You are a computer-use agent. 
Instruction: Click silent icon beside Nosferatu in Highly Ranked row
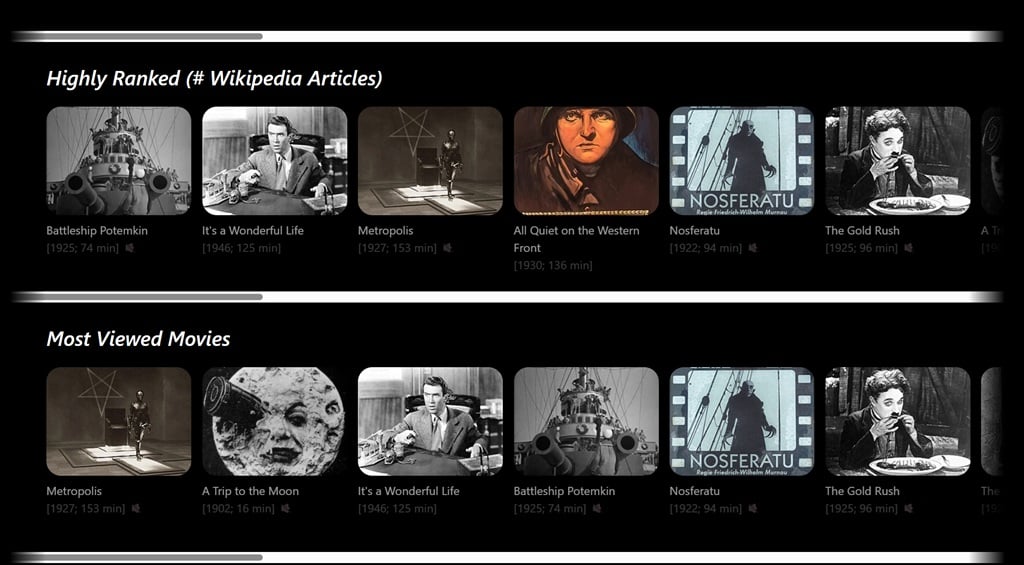point(752,248)
